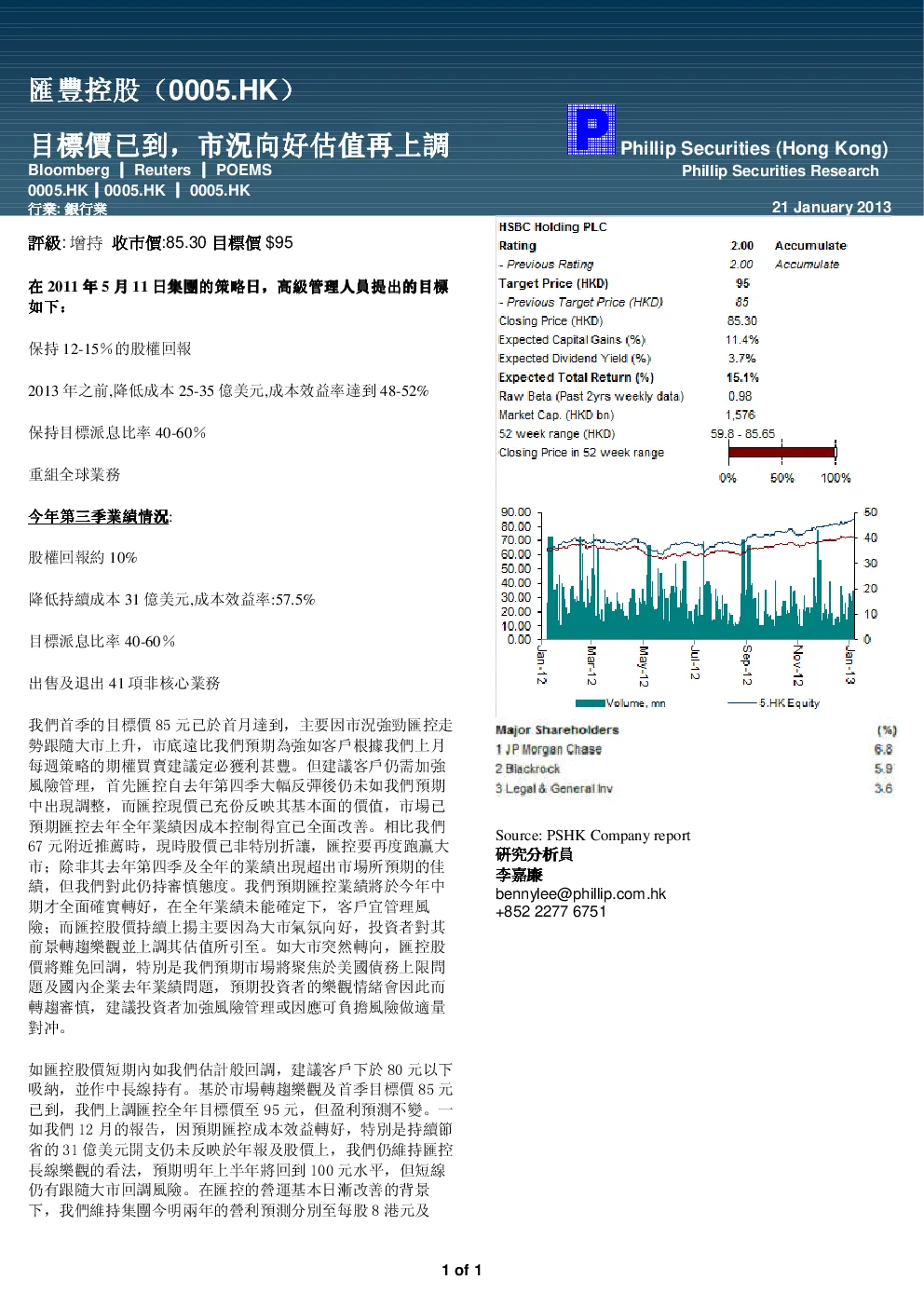924x1307 pixels.
Task: Click the analyst name 李嘉廉
Action: 519,875
